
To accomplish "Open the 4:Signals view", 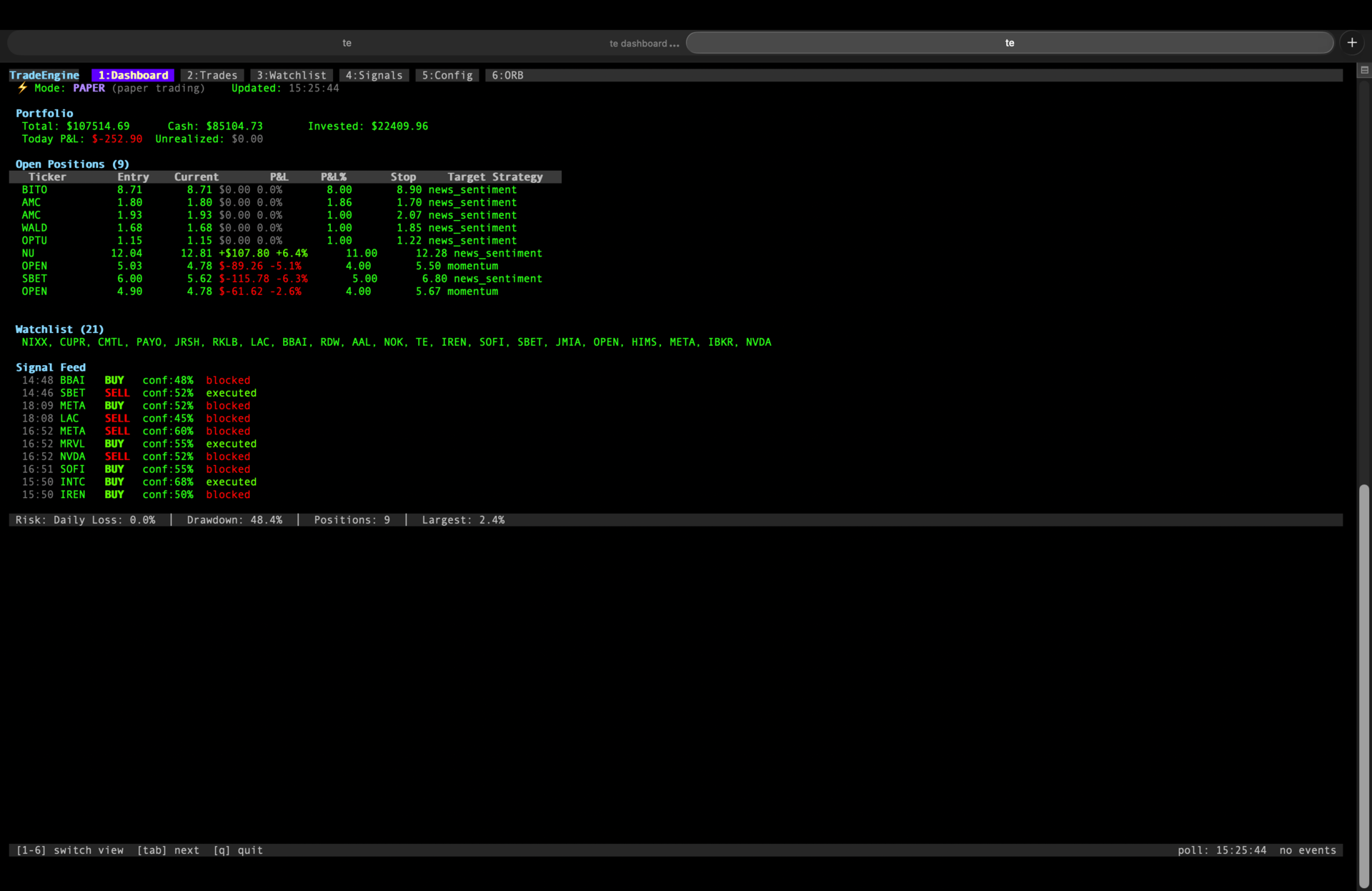I will click(x=374, y=75).
